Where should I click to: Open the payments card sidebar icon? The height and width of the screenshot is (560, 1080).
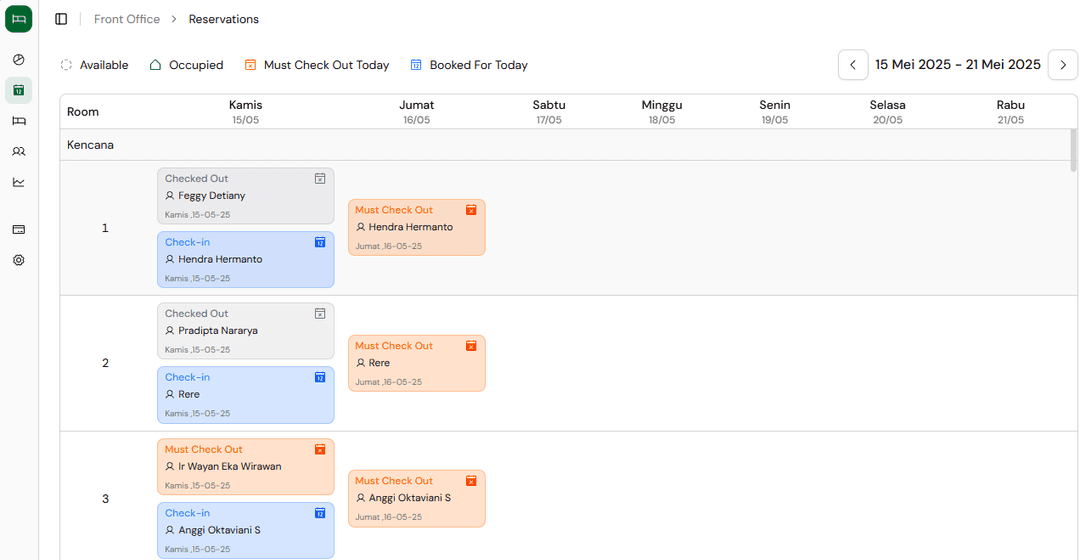(x=19, y=229)
